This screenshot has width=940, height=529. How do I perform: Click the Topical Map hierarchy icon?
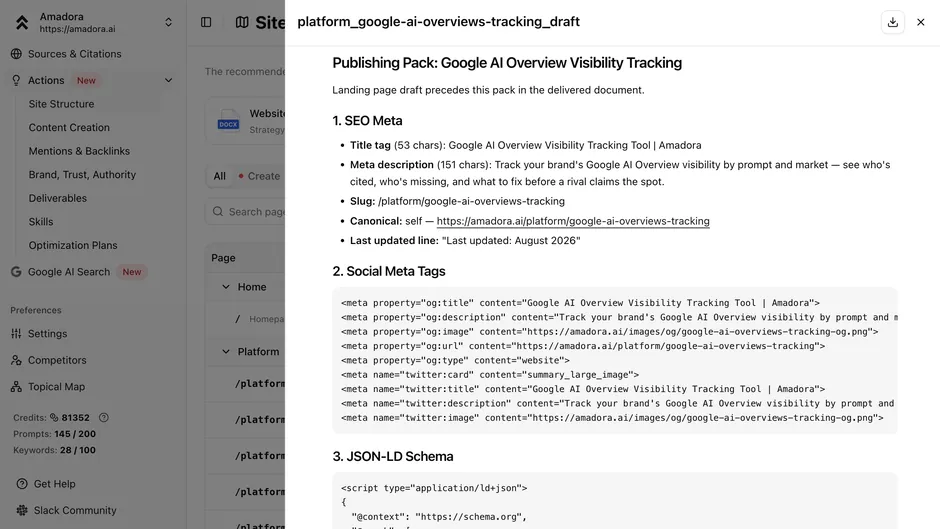[16, 387]
